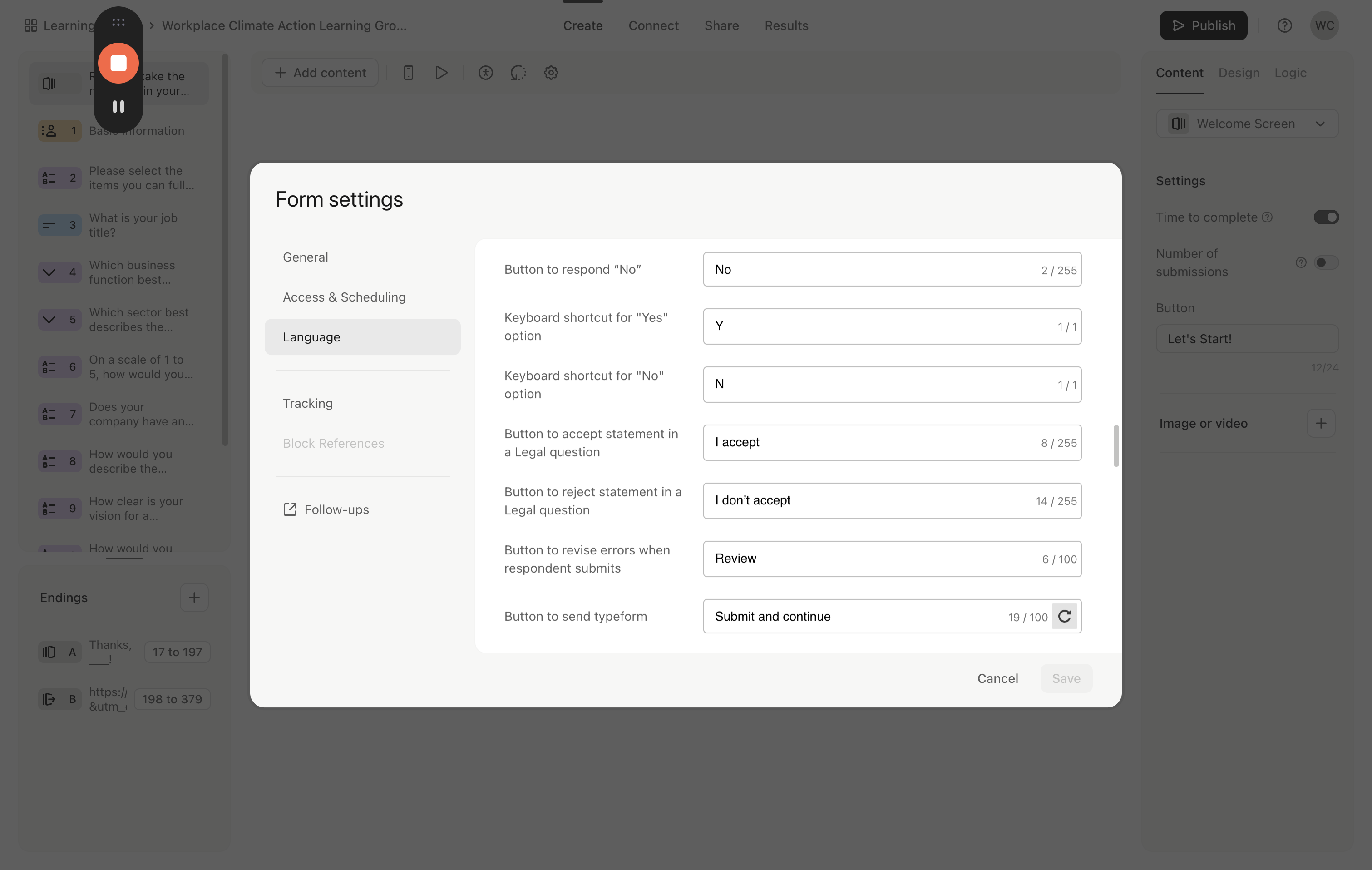
Task: Select question 7 Does your company
Action: pos(119,414)
